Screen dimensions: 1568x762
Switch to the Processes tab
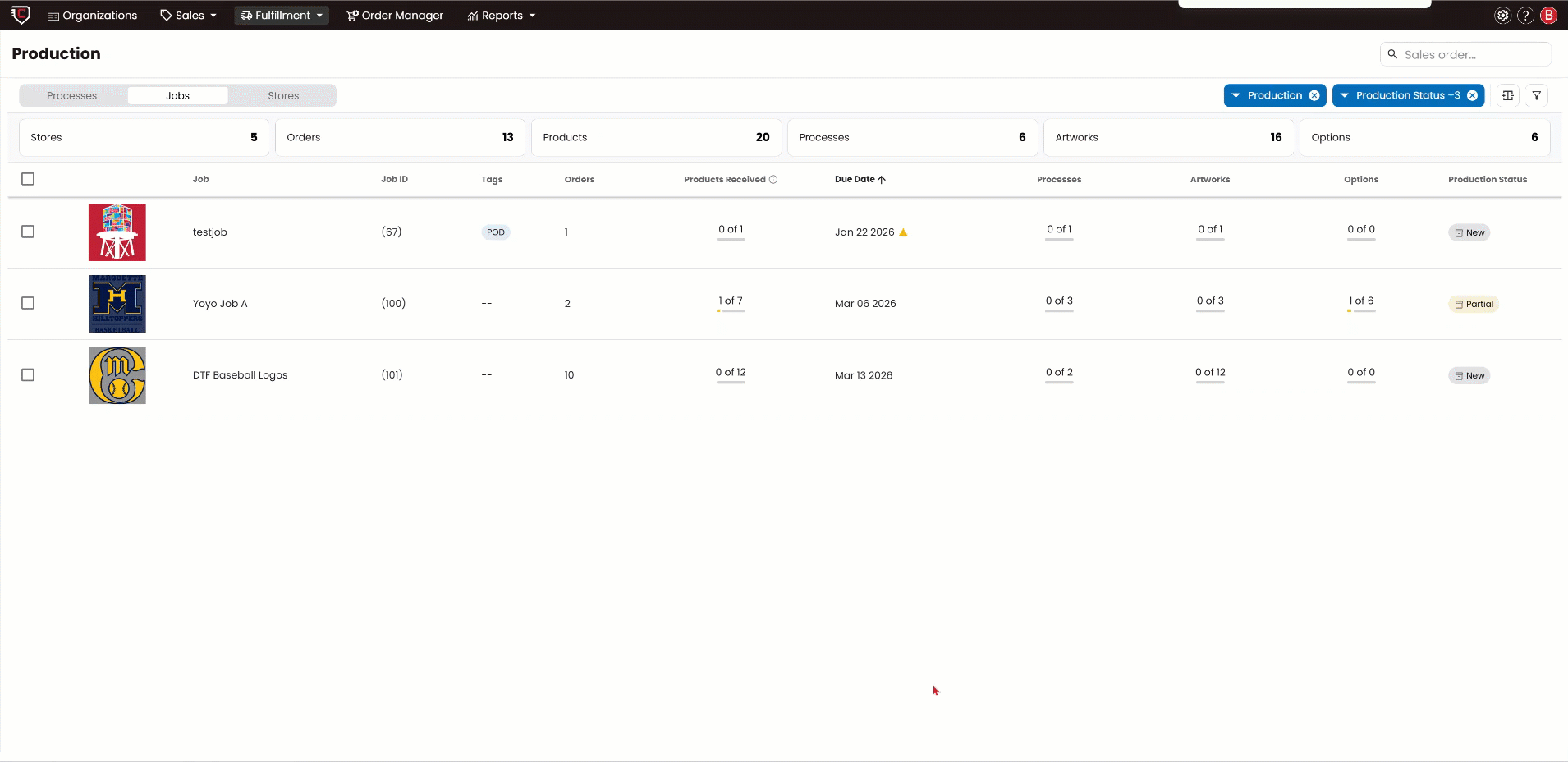(72, 96)
